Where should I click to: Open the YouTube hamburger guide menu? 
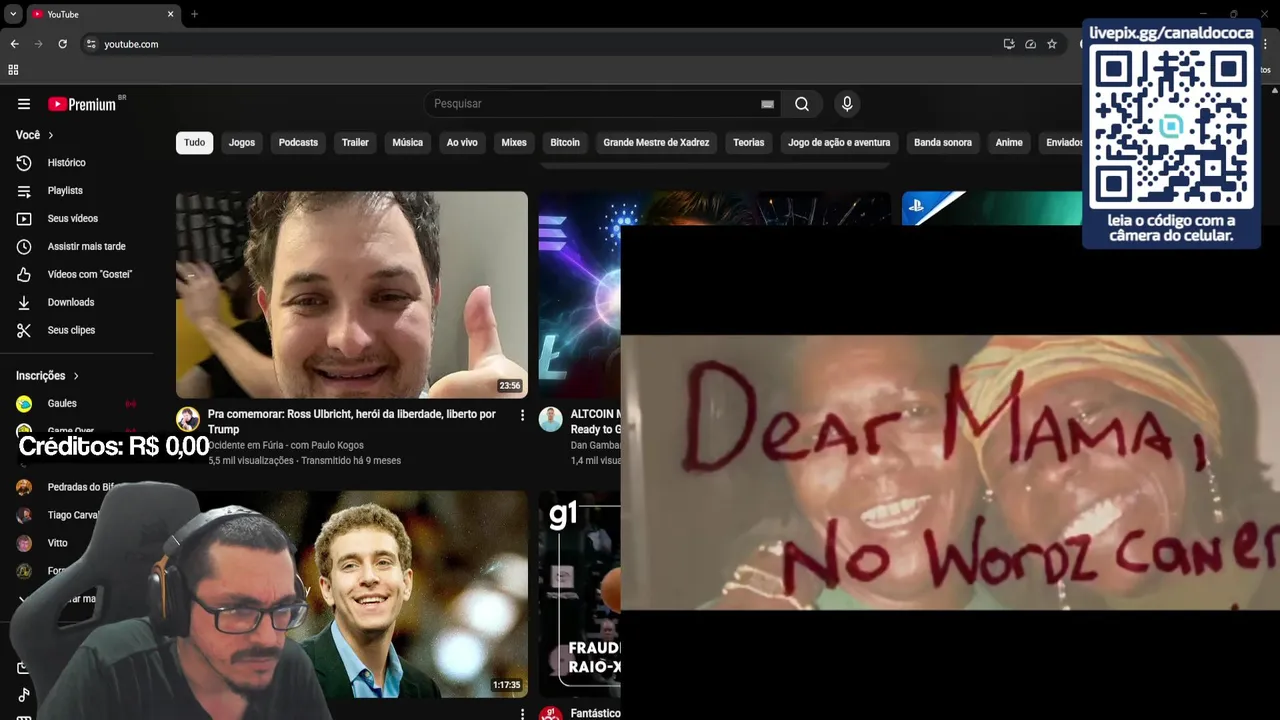pos(24,104)
